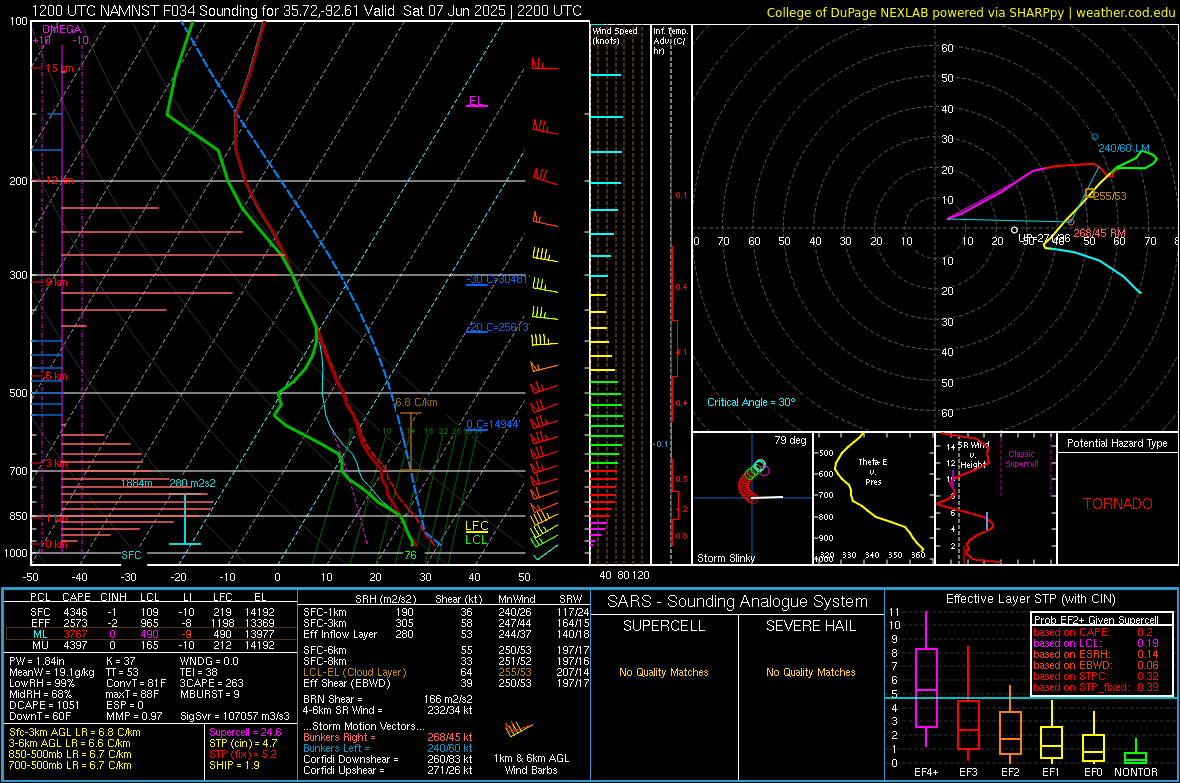Click the '0 C=14944'' freezing level label
Screen dimensions: 1180x783
click(492, 424)
